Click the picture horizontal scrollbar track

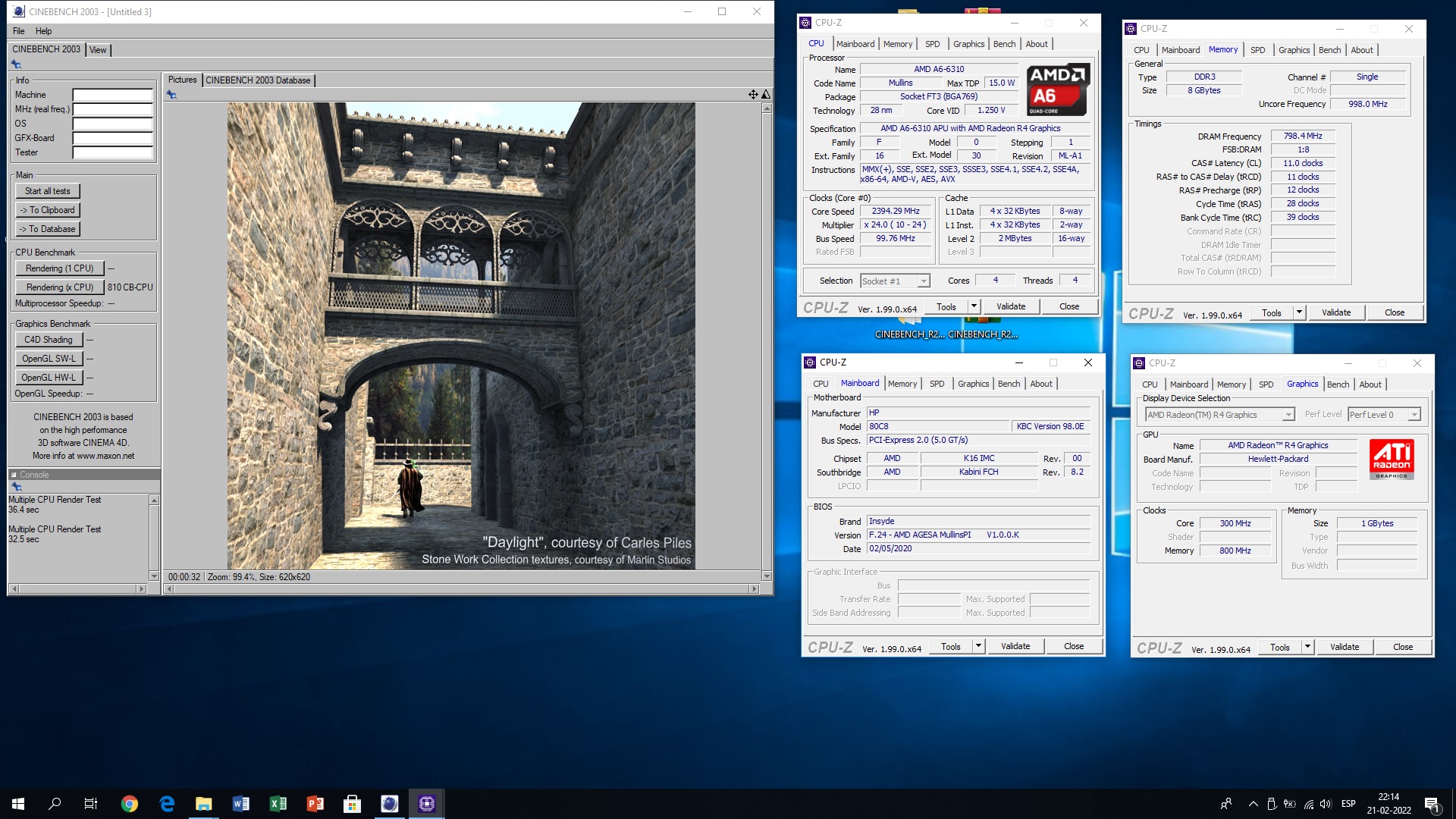pos(462,589)
